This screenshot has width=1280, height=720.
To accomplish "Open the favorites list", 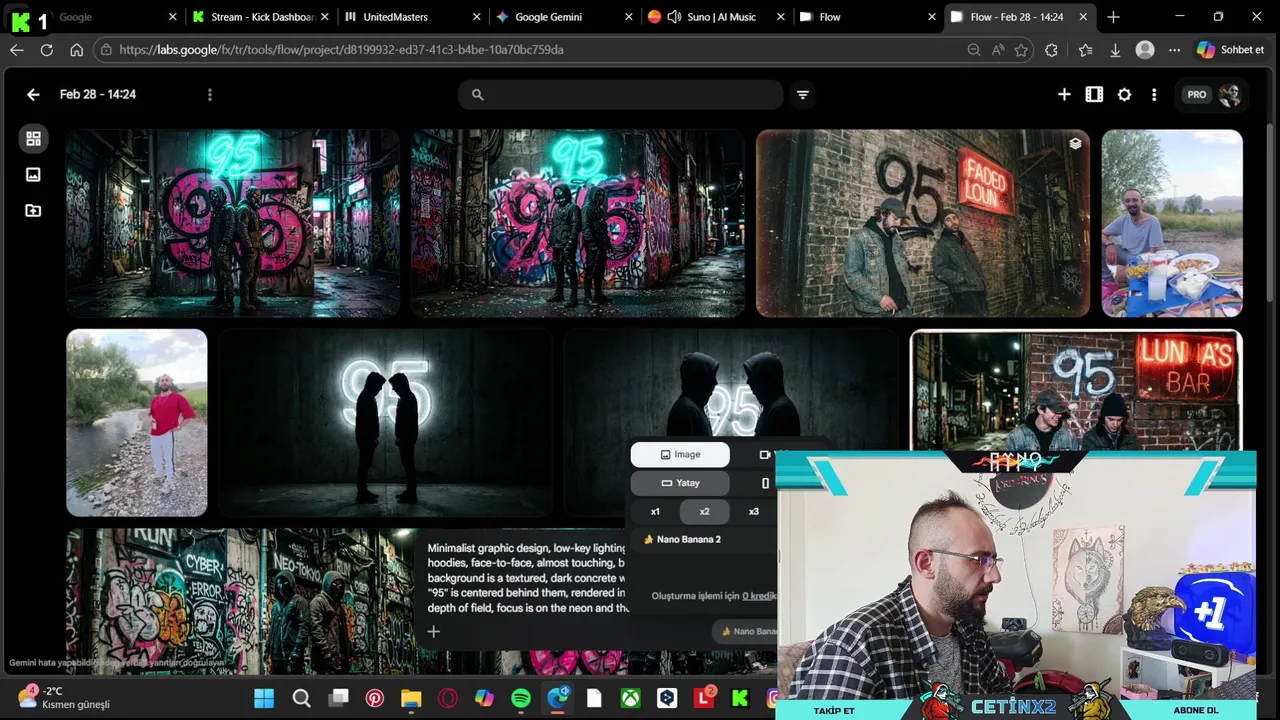I will click(x=1085, y=50).
